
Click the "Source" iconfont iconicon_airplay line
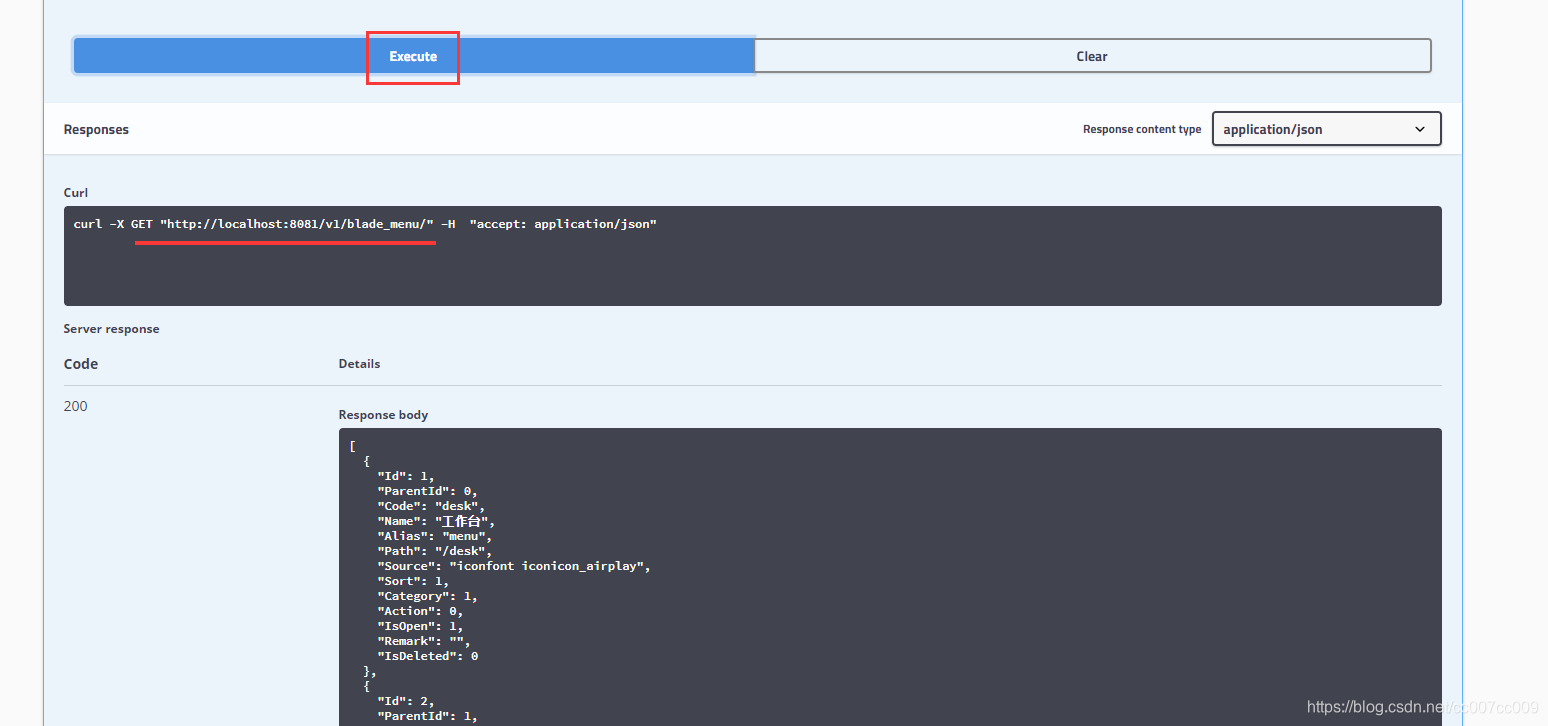pyautogui.click(x=514, y=566)
